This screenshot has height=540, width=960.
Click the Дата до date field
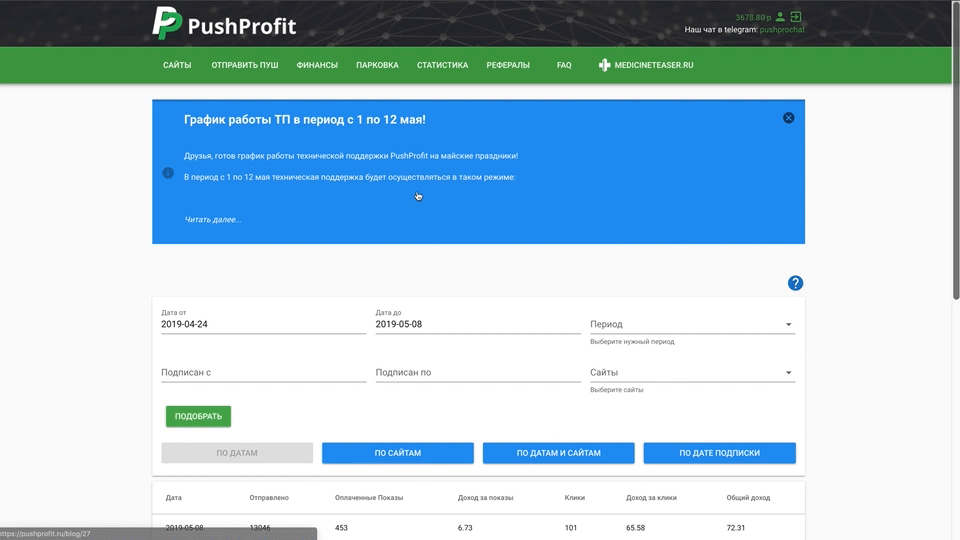478,324
